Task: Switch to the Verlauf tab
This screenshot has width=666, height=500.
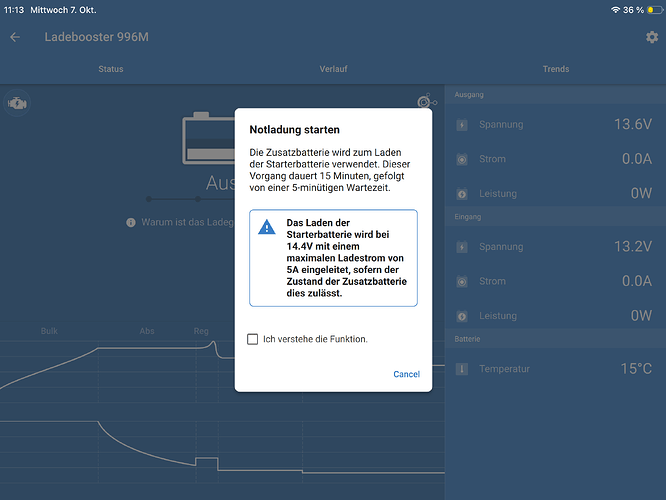Action: pyautogui.click(x=333, y=69)
